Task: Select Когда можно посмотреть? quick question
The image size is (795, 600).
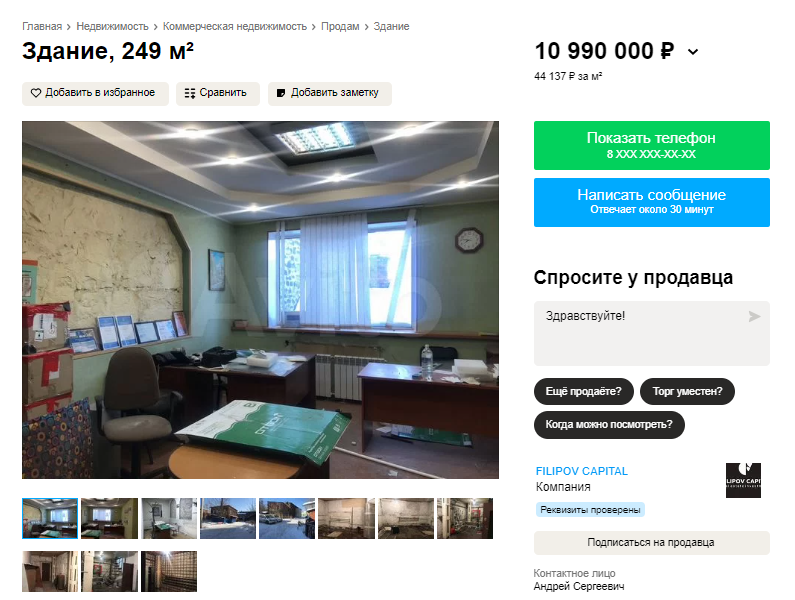Action: [x=609, y=425]
